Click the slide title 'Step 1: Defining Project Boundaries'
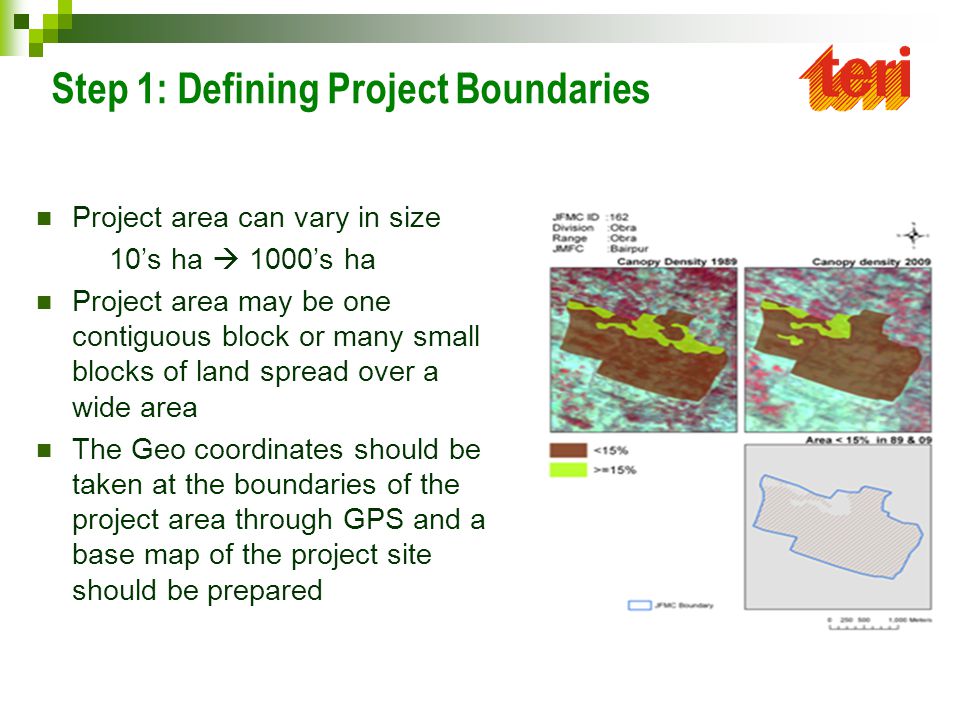This screenshot has width=960, height=720. click(350, 89)
